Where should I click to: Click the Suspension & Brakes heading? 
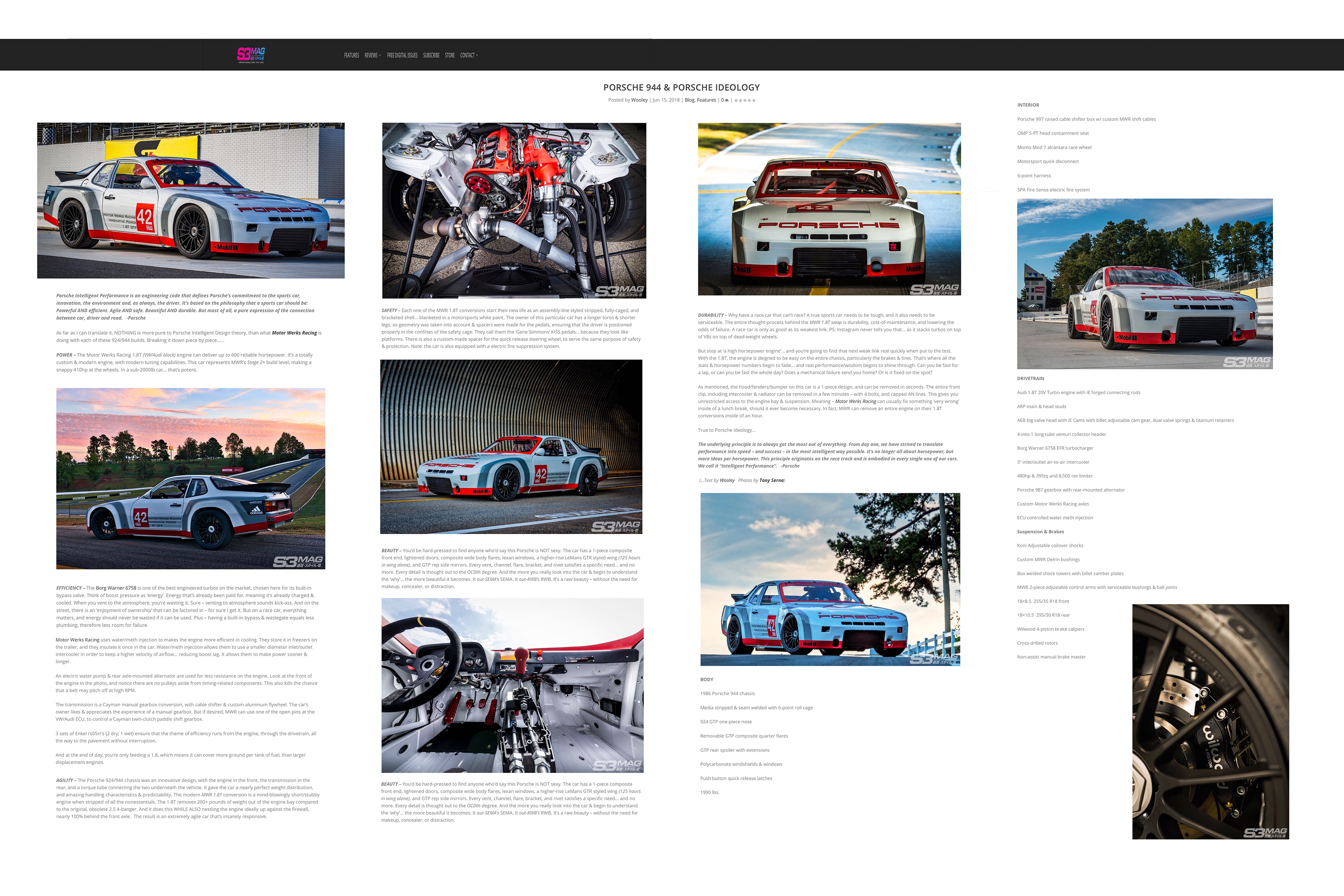[x=1040, y=532]
